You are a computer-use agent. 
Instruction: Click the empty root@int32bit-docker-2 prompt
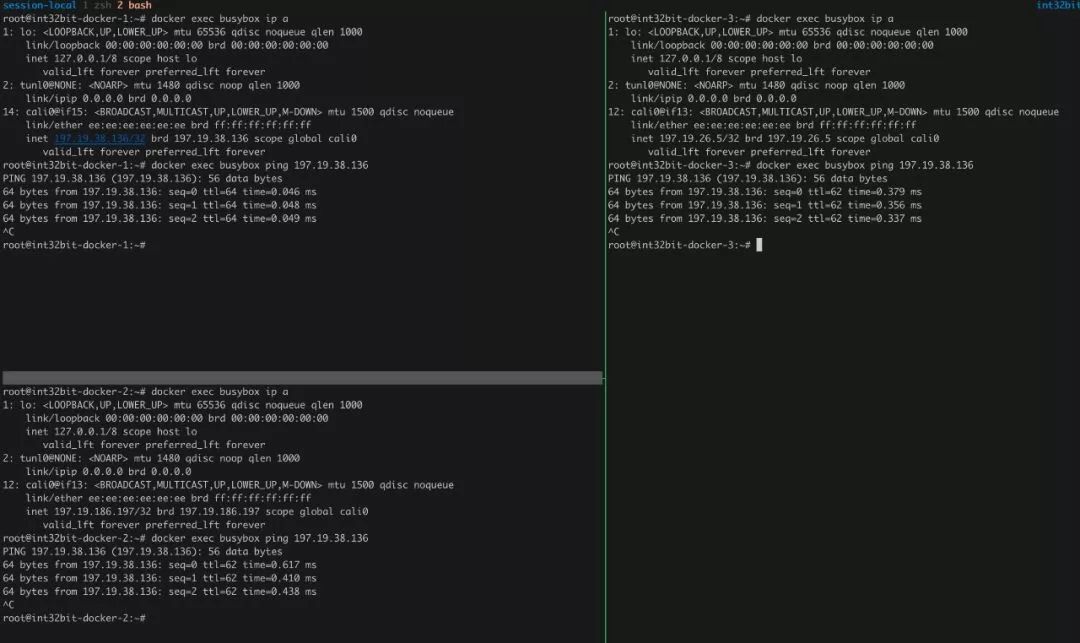[x=74, y=618]
